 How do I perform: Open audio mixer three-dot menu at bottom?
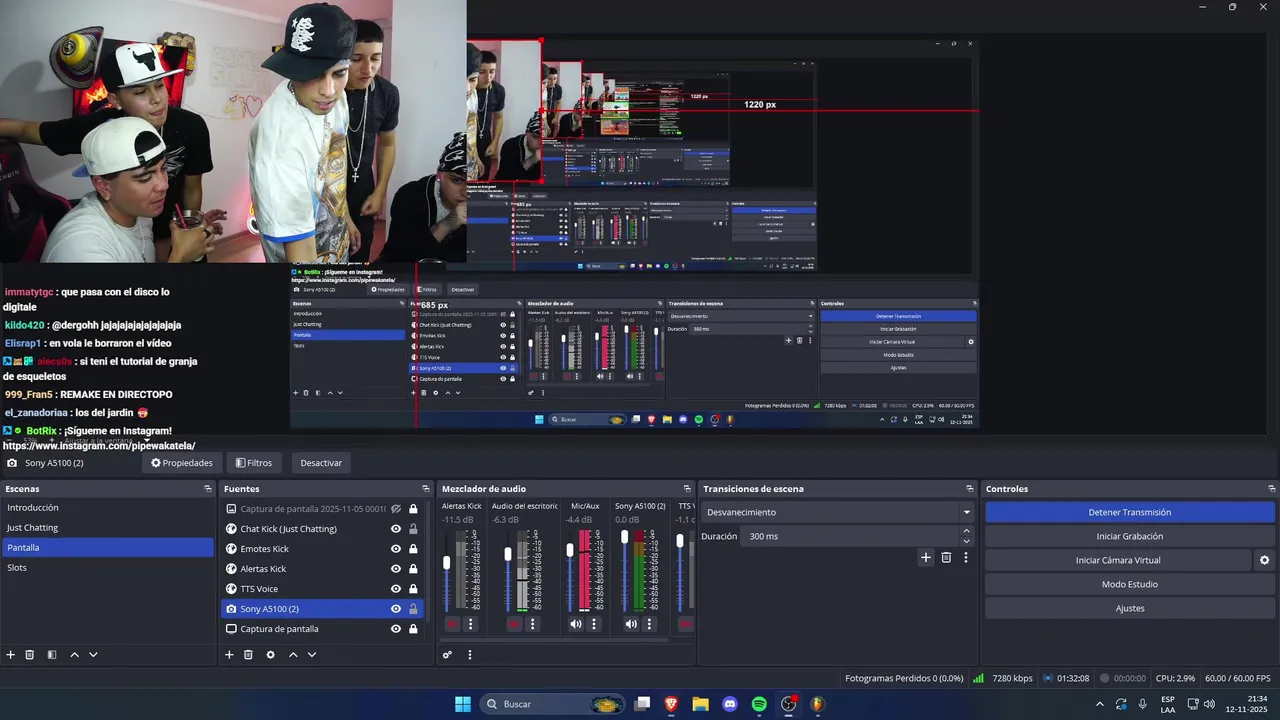(469, 655)
